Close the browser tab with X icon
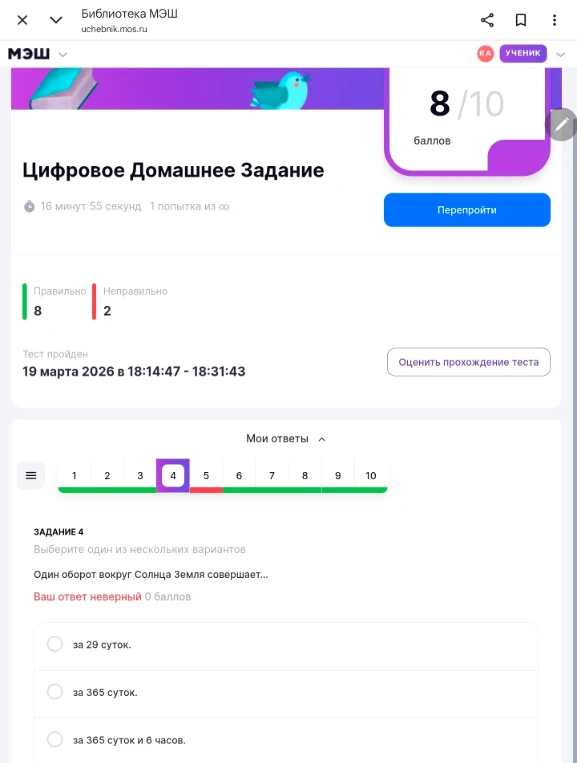The width and height of the screenshot is (577, 763). [x=22, y=20]
